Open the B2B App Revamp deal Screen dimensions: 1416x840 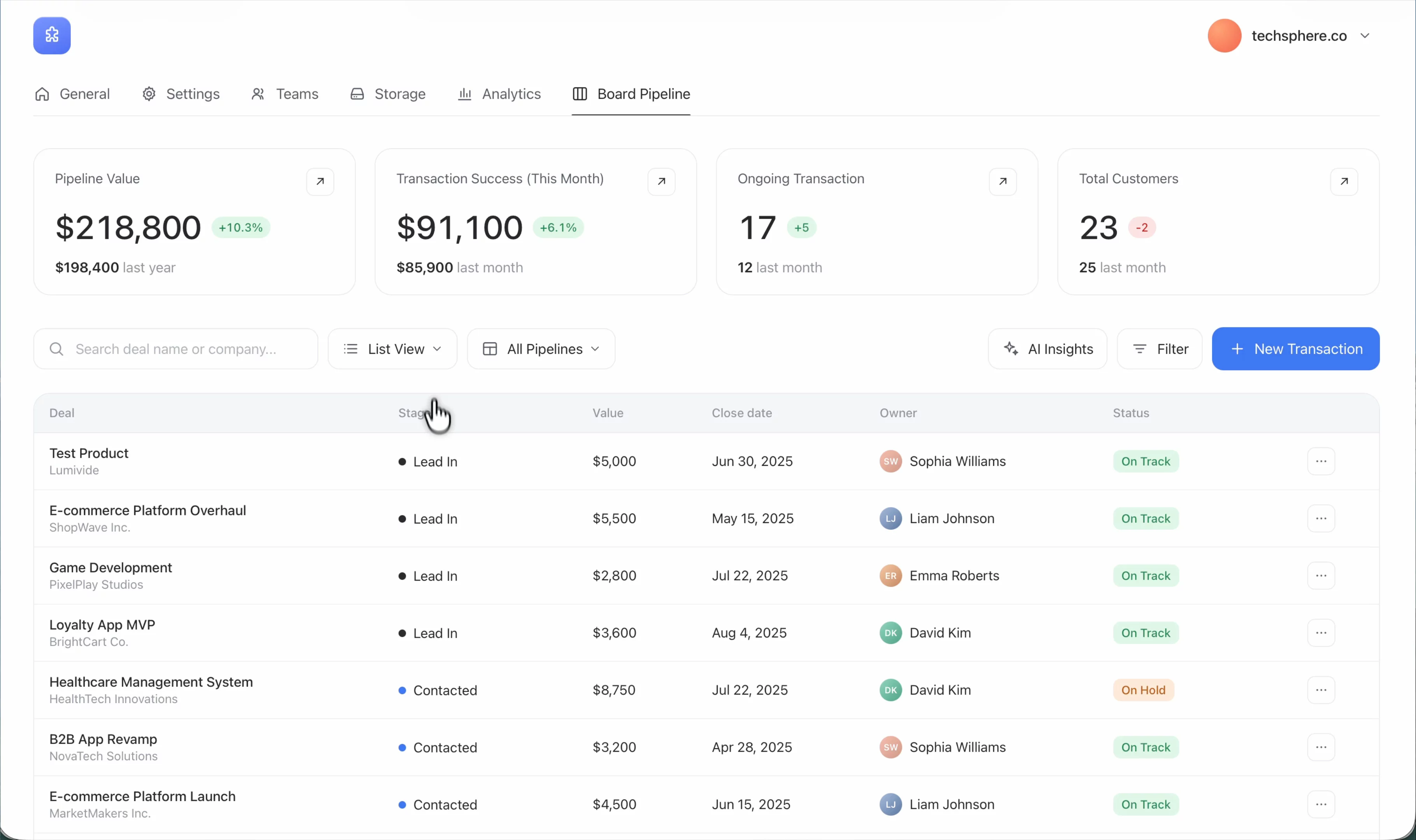(x=103, y=739)
